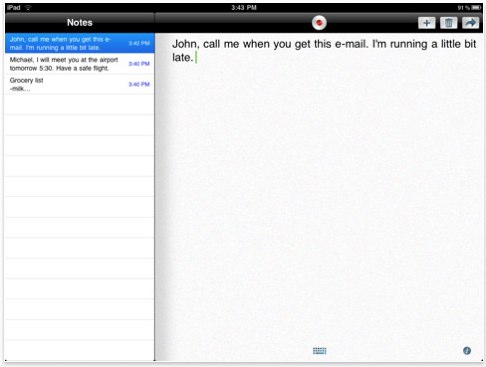
Task: Place cursor in the note text area
Action: click(319, 197)
